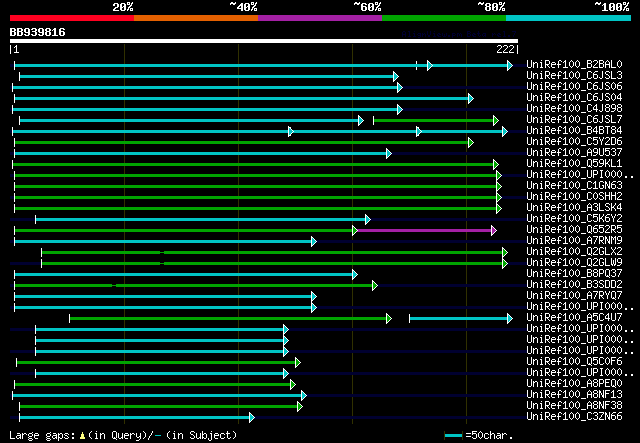
Task: Click the query end position 222
Action: (505, 49)
